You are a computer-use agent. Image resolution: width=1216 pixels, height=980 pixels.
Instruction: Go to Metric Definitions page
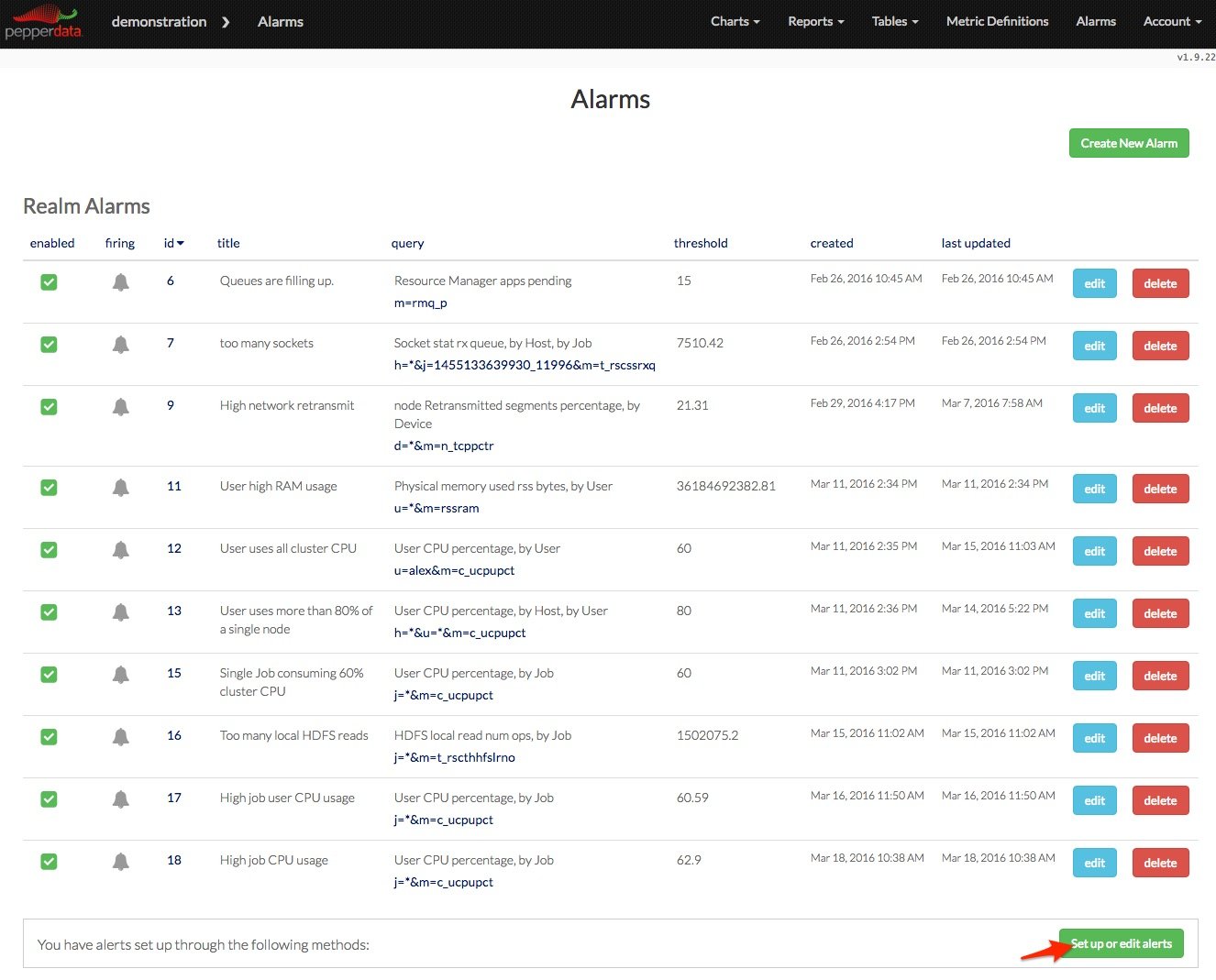click(997, 21)
